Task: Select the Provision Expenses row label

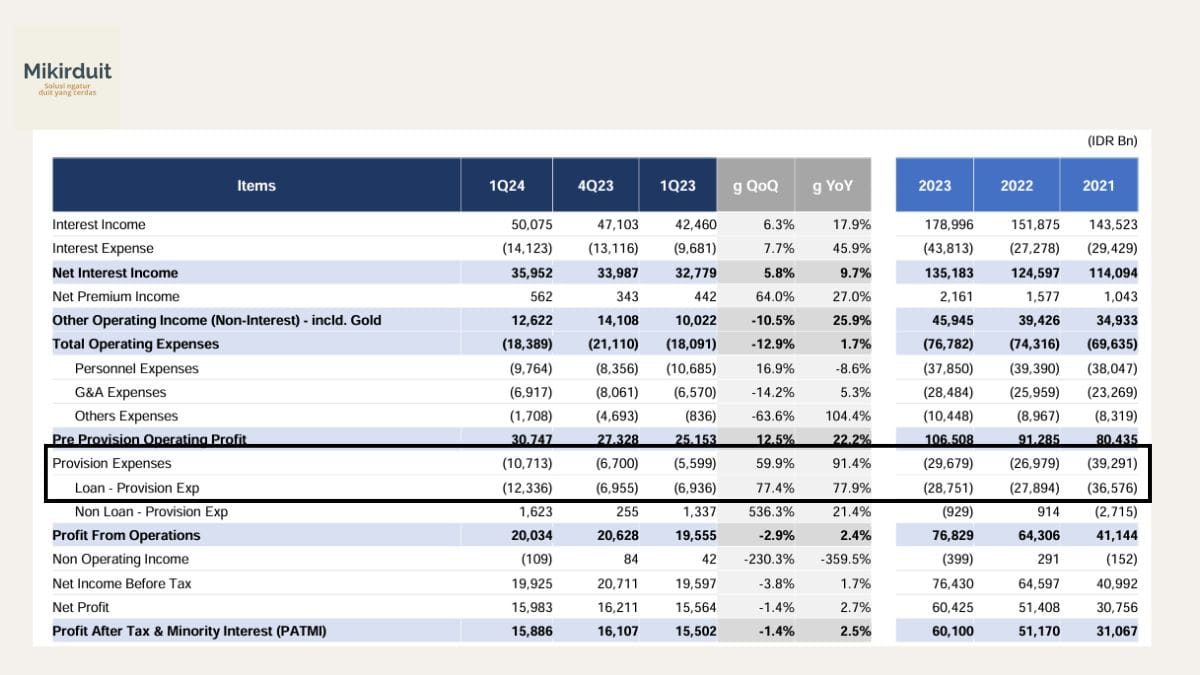Action: pyautogui.click(x=112, y=464)
